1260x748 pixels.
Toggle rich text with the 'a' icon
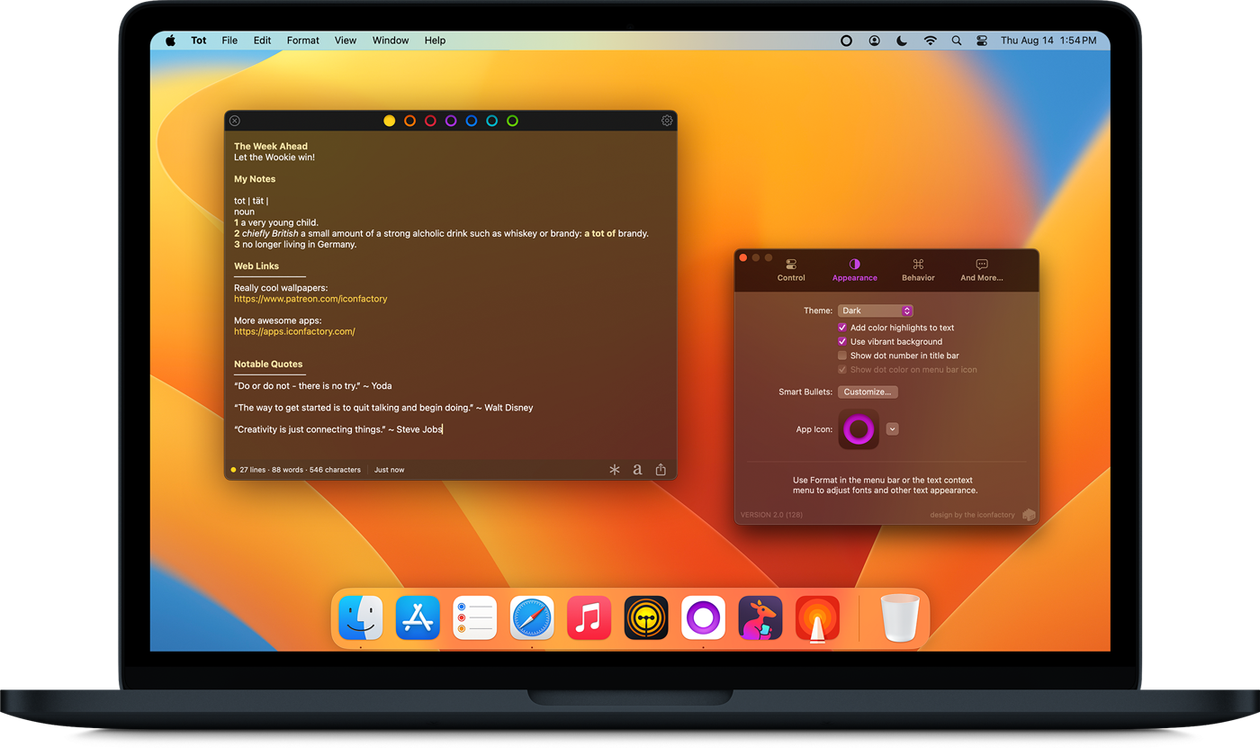[637, 469]
